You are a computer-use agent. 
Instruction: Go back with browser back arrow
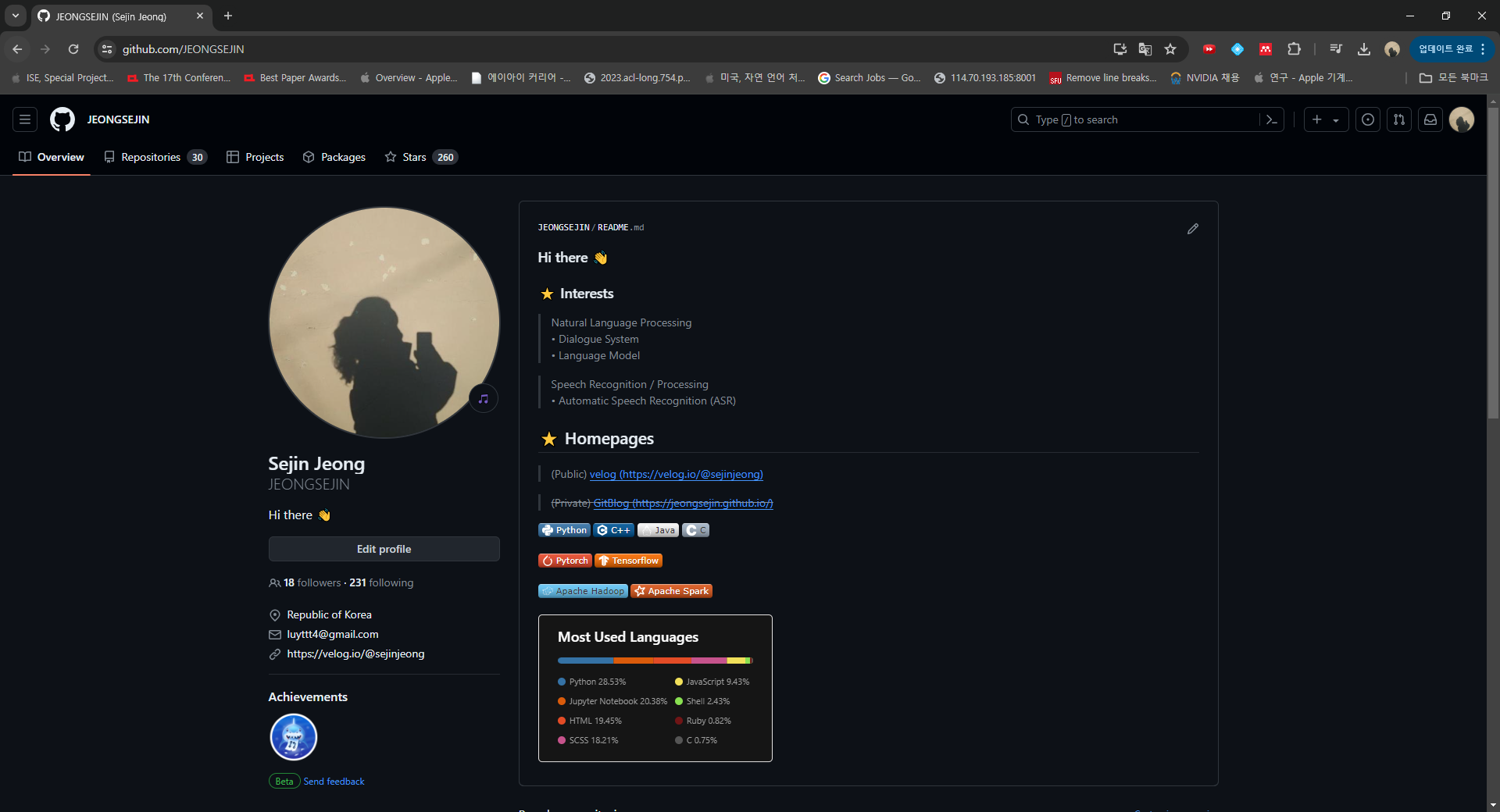(17, 49)
